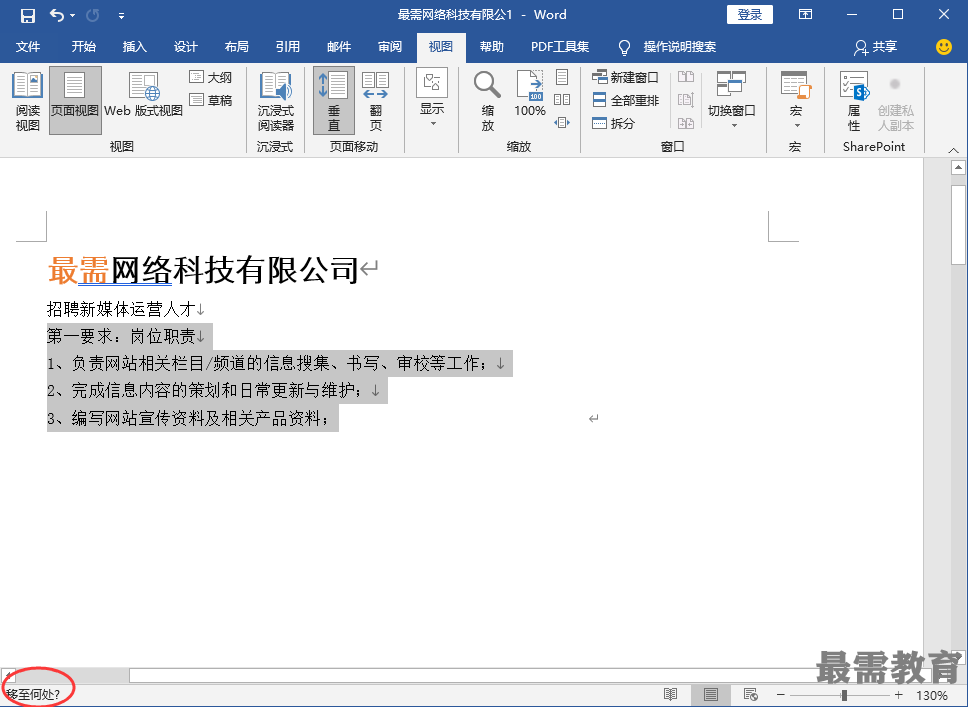
Task: Click the 登录 sign-in button
Action: click(x=749, y=14)
